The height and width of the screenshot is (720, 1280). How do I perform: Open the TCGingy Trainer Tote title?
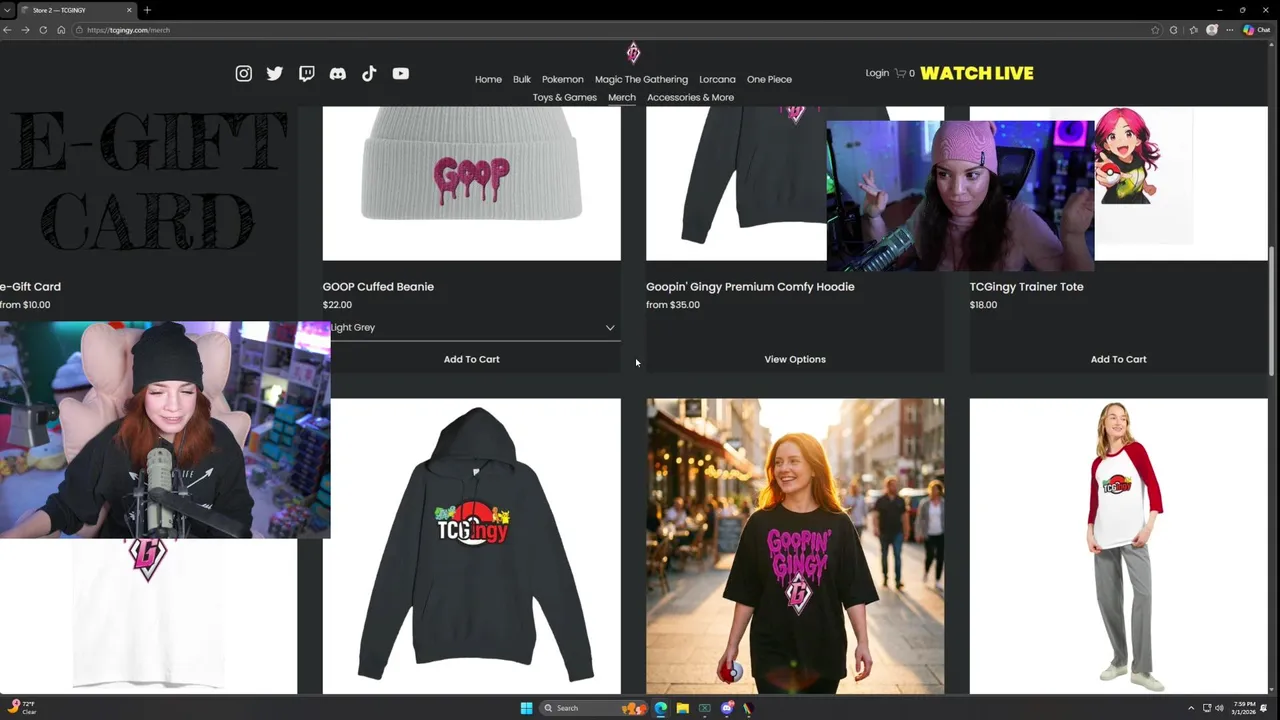coord(1026,287)
